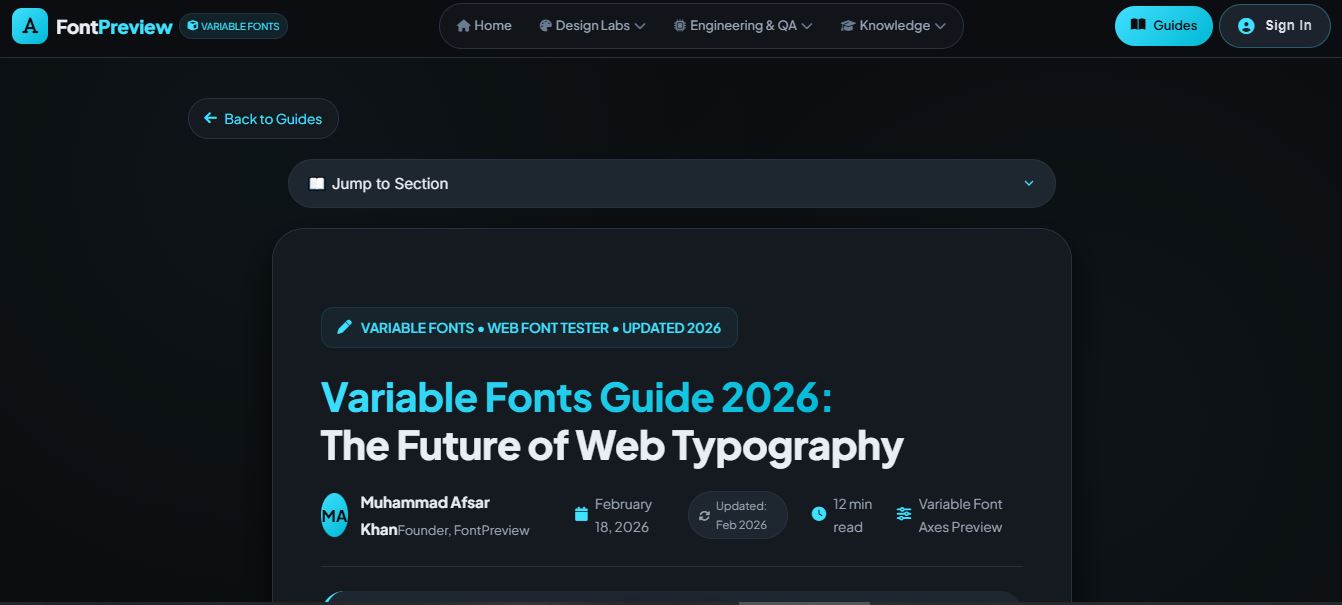Image resolution: width=1342 pixels, height=605 pixels.
Task: Click the book icon in Jump to Section
Action: 317,183
